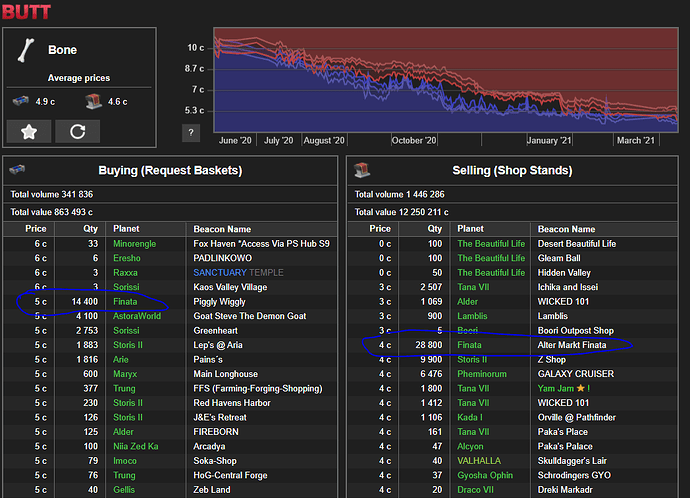Click the request basket icon beside 4.9 c
The width and height of the screenshot is (690, 498).
tap(21, 101)
